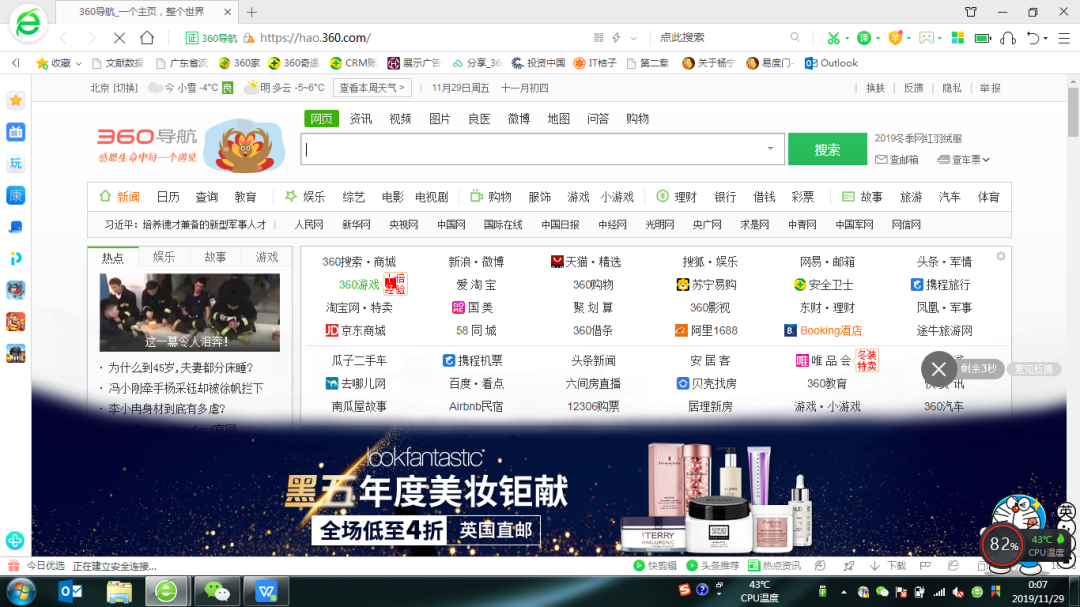Viewport: 1080px width, 607px height.
Task: Select the 网页 search tab
Action: click(x=321, y=119)
